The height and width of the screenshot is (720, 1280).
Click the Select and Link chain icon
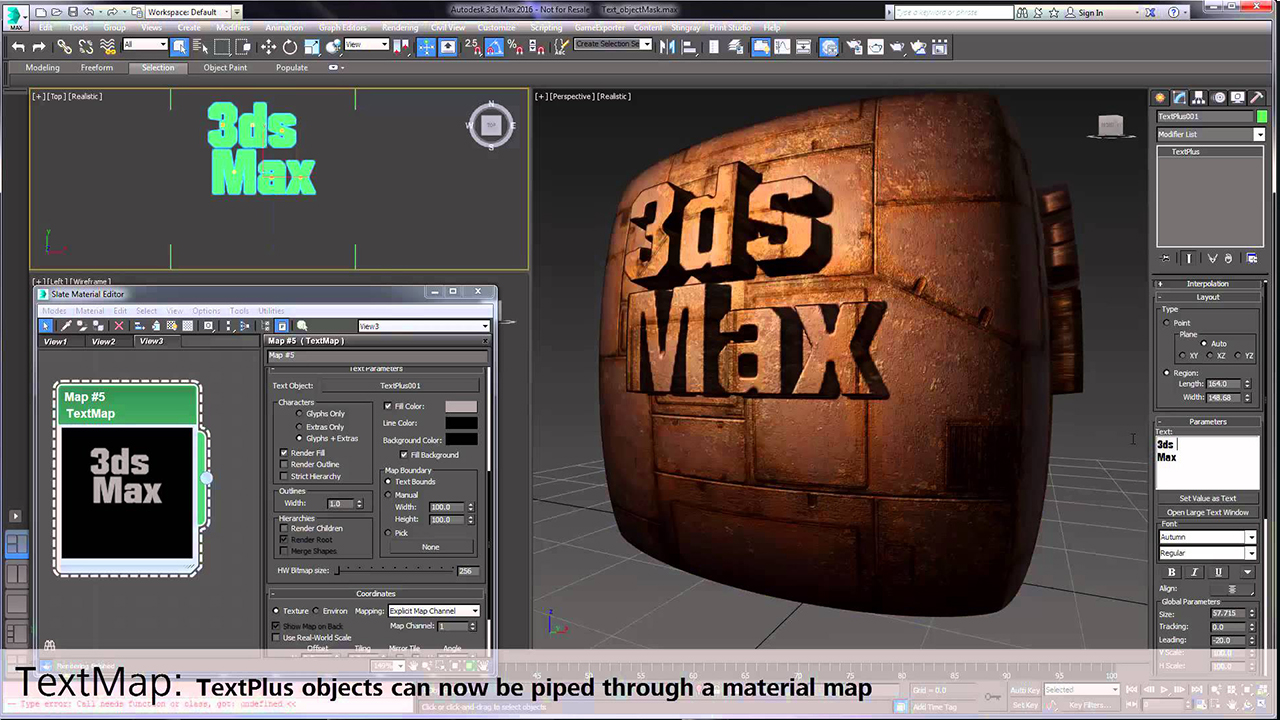point(64,47)
